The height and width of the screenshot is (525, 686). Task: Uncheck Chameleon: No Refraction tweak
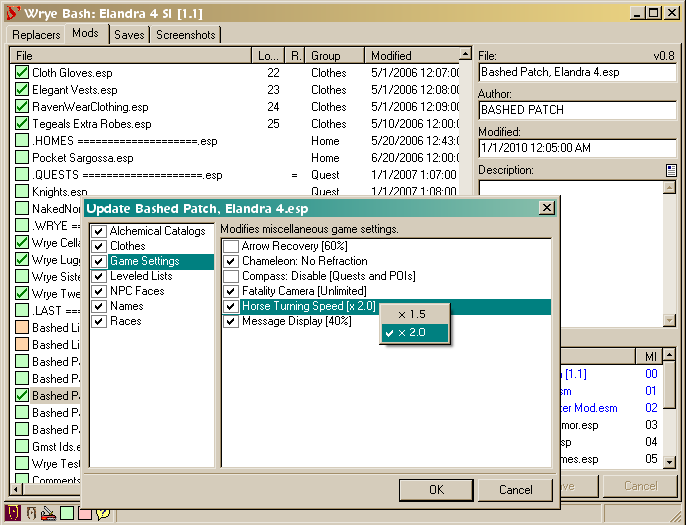(231, 261)
